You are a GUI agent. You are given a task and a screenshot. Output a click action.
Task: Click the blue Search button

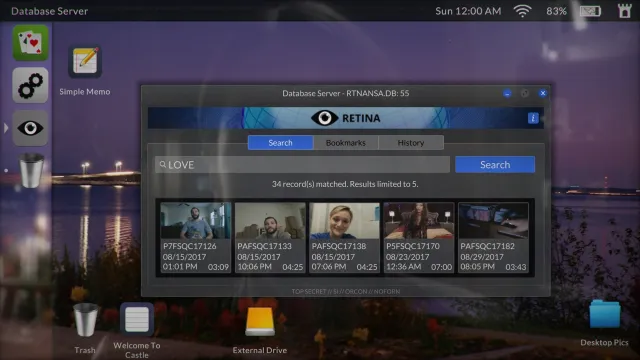click(495, 164)
